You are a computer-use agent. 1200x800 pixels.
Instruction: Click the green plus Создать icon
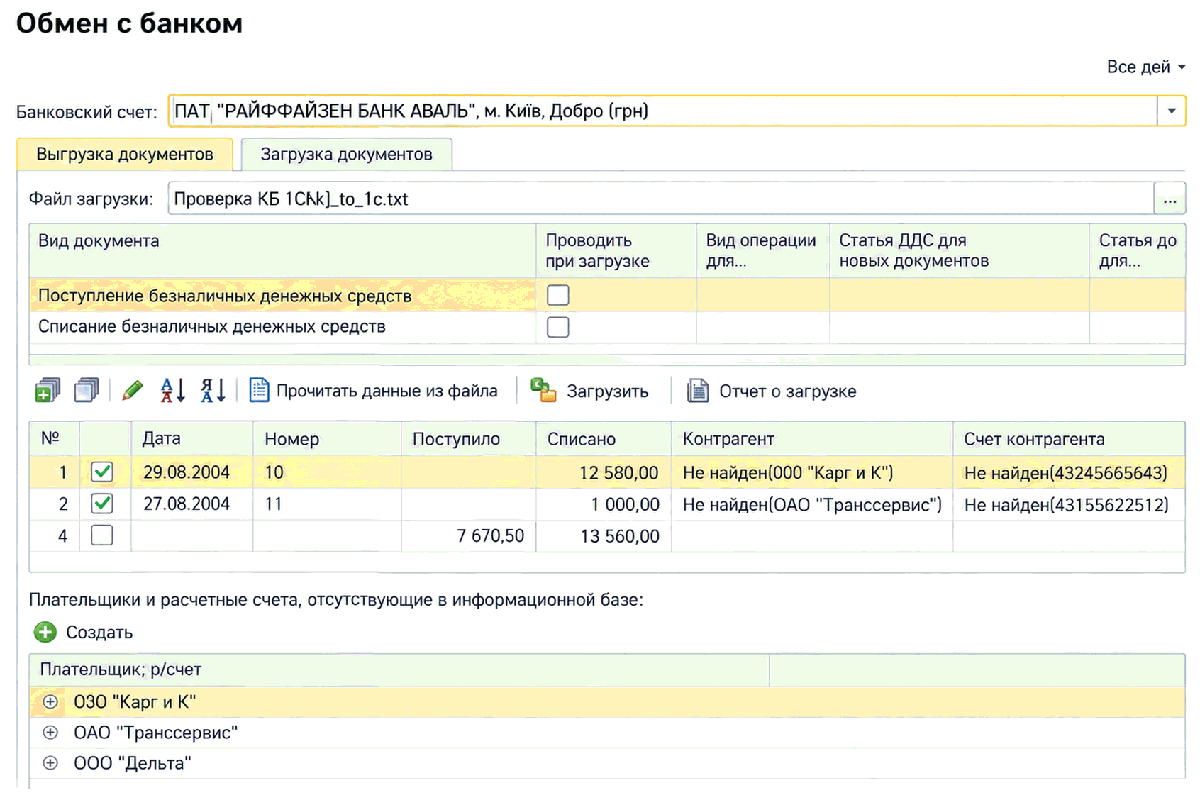pyautogui.click(x=45, y=632)
